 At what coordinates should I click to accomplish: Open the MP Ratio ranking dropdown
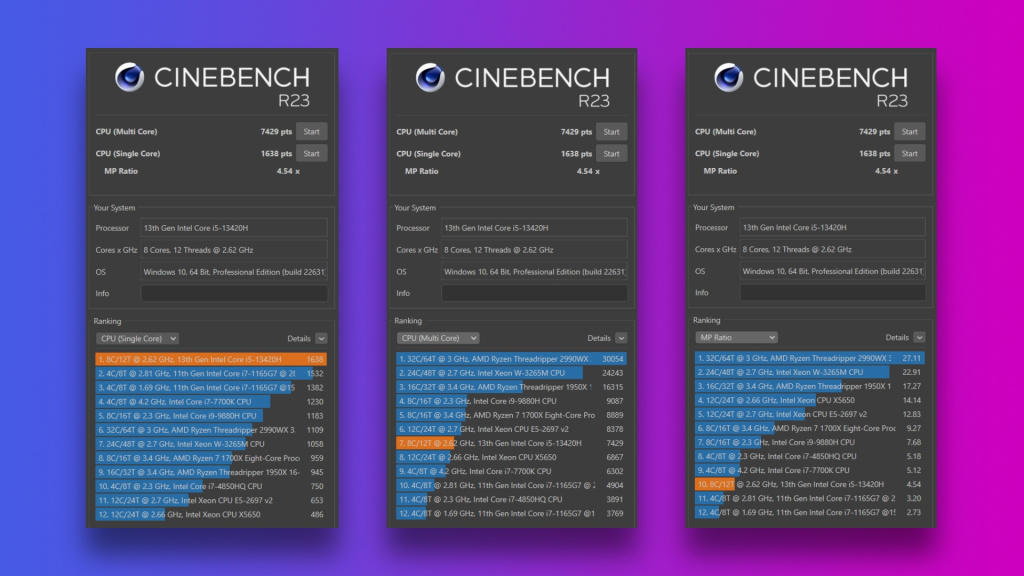[736, 338]
